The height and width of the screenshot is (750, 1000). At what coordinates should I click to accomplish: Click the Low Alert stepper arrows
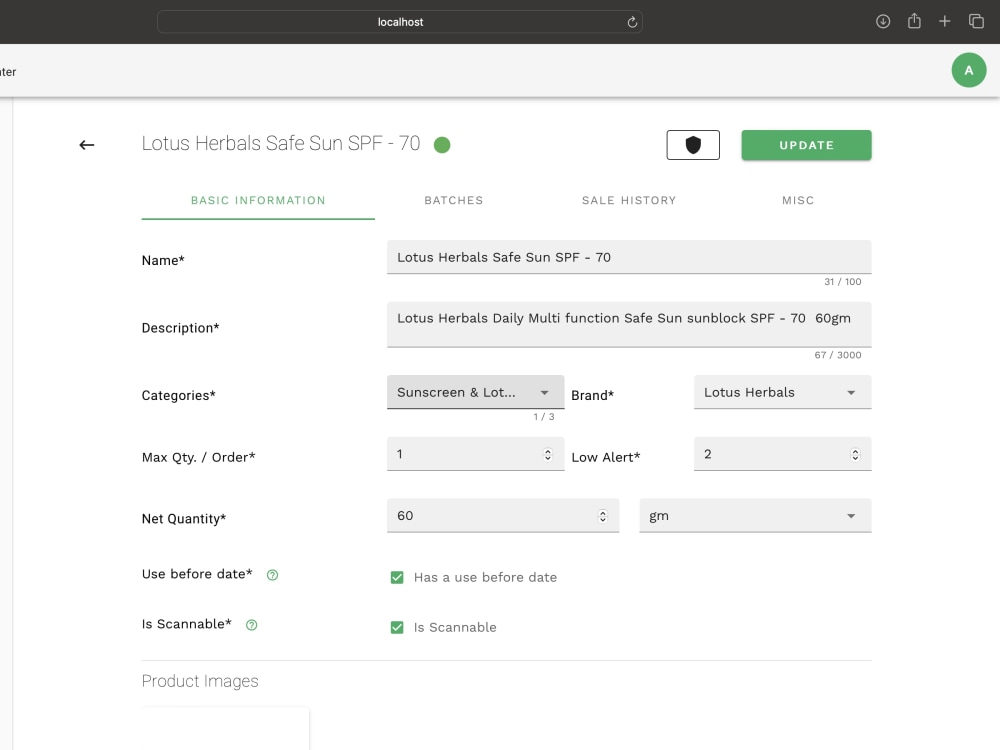pyautogui.click(x=855, y=454)
